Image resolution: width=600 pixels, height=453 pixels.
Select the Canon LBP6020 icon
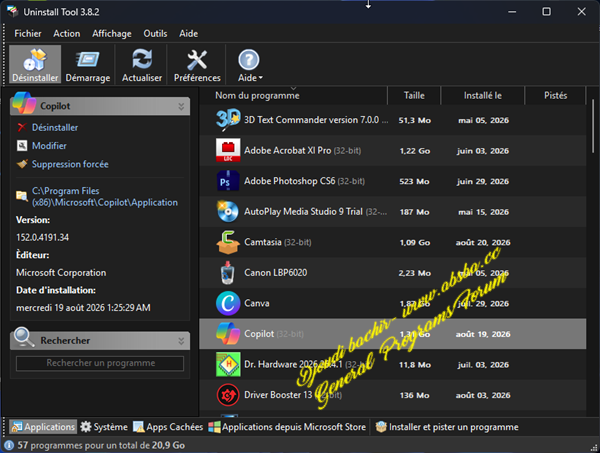(228, 273)
